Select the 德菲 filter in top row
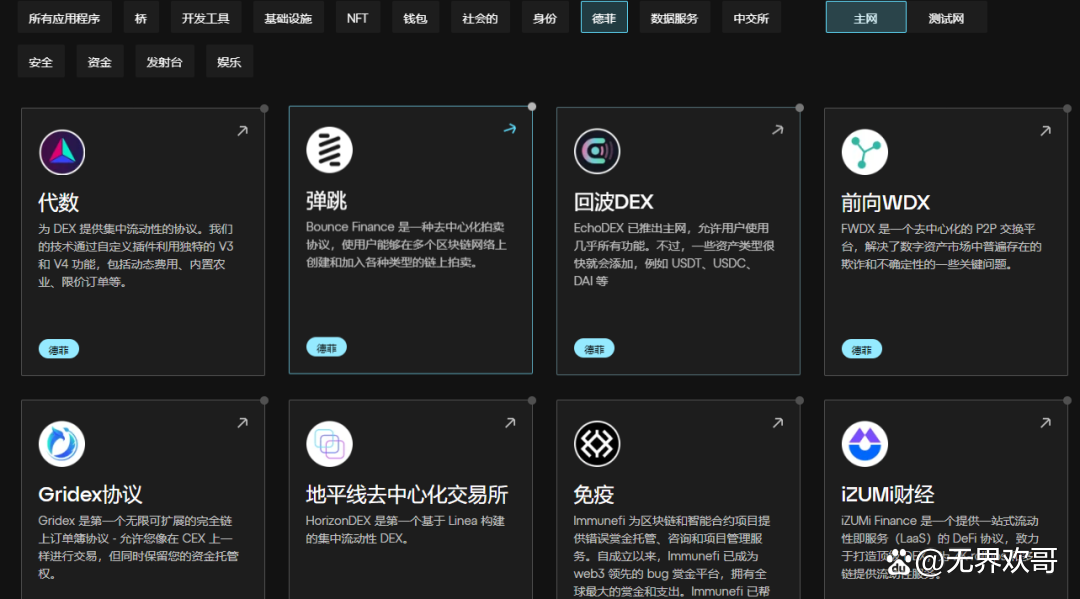Image resolution: width=1080 pixels, height=599 pixels. pyautogui.click(x=604, y=18)
